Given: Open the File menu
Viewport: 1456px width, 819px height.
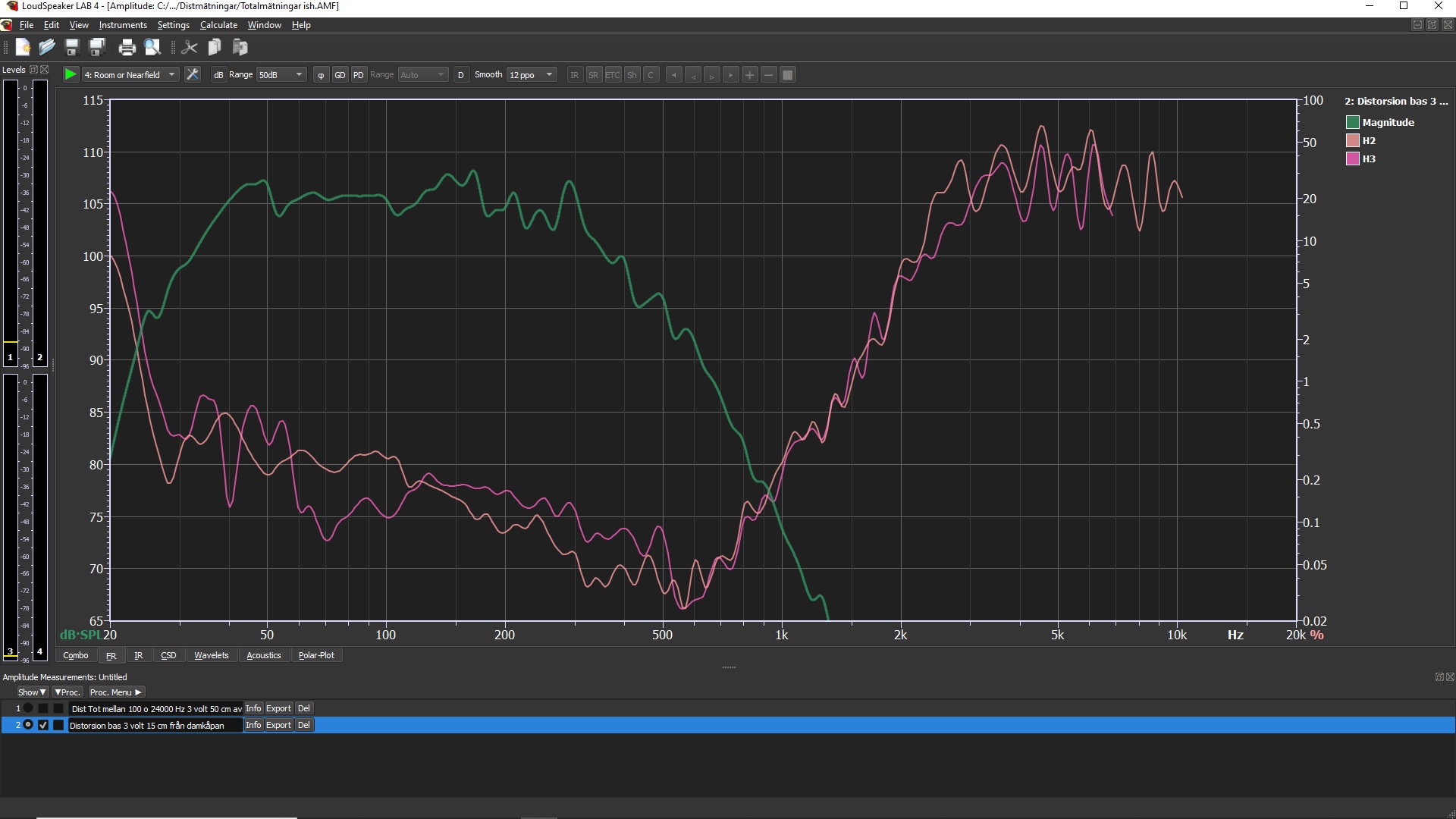Looking at the screenshot, I should click(x=27, y=25).
